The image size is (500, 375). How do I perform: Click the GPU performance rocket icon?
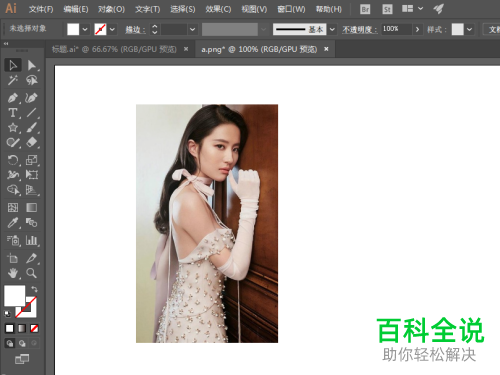pyautogui.click(x=439, y=9)
